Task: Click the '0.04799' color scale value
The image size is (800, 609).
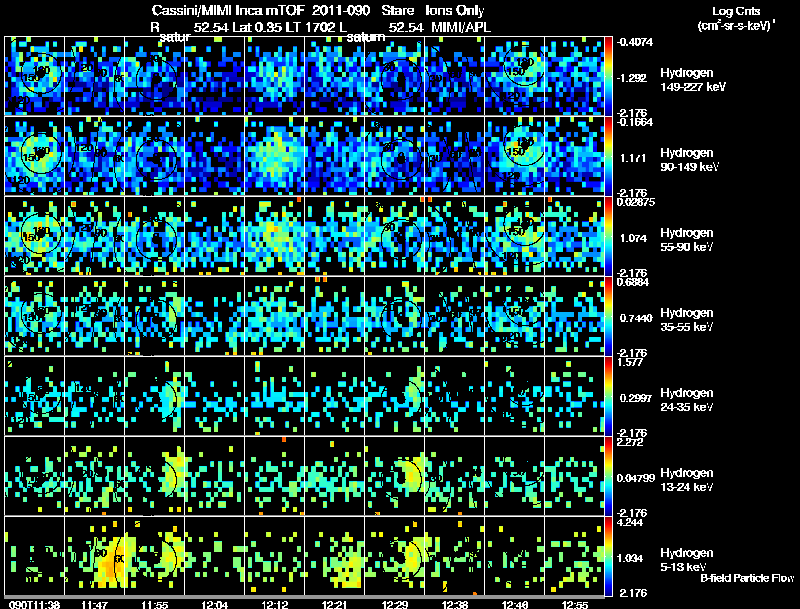Action: click(636, 478)
